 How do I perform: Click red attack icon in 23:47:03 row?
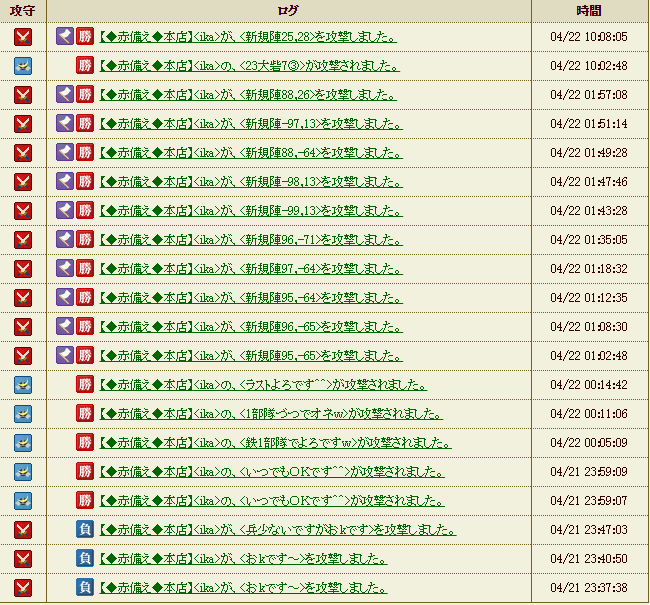[23, 530]
